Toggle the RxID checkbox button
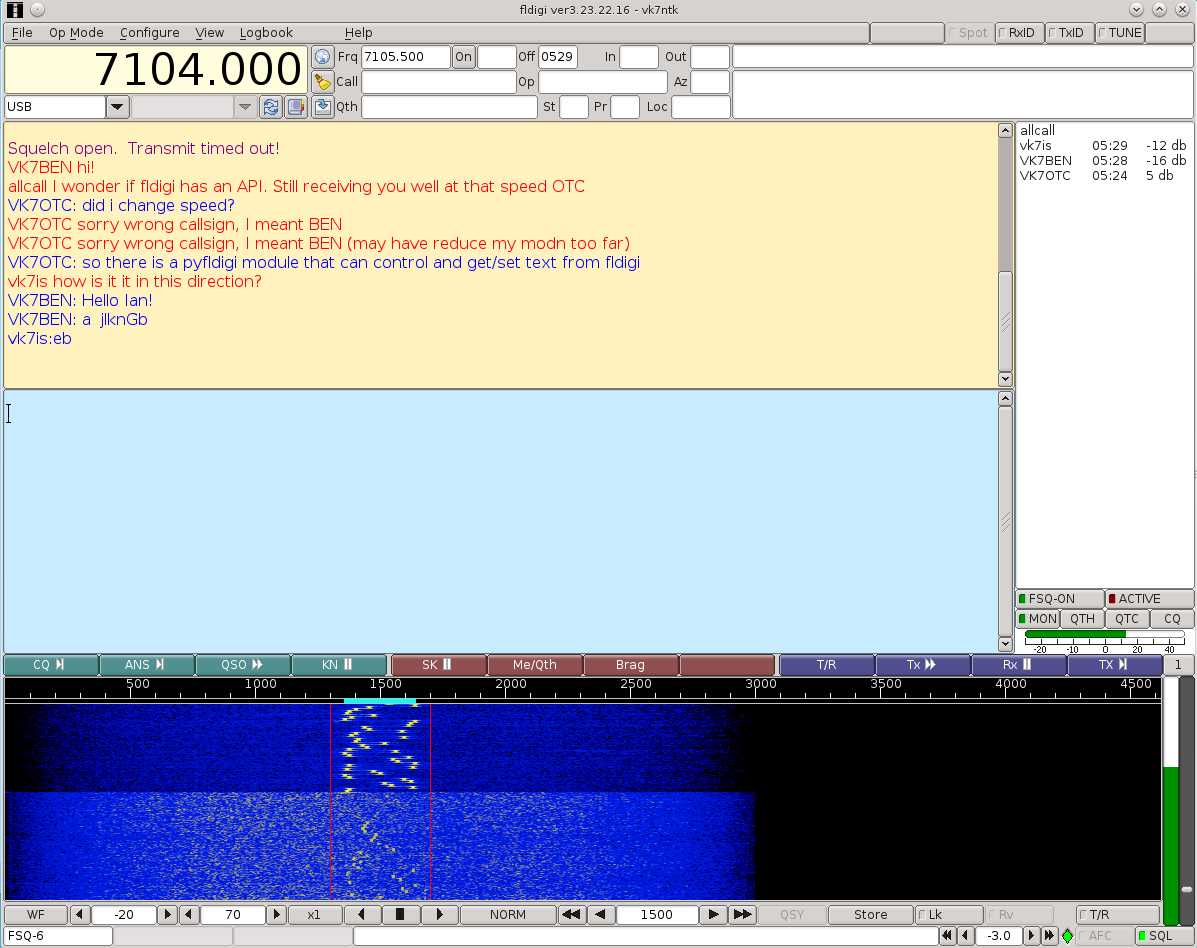 pyautogui.click(x=1019, y=33)
